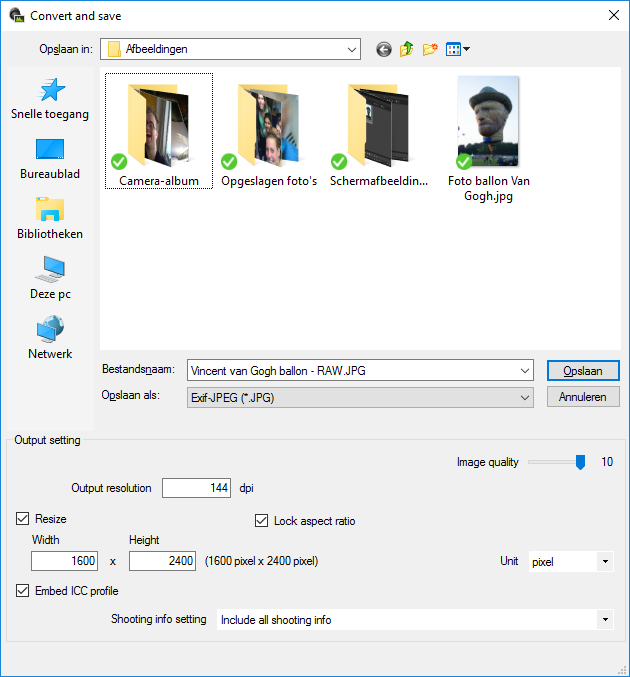This screenshot has height=677, width=630.
Task: Click the Back navigation arrow icon
Action: 384,49
